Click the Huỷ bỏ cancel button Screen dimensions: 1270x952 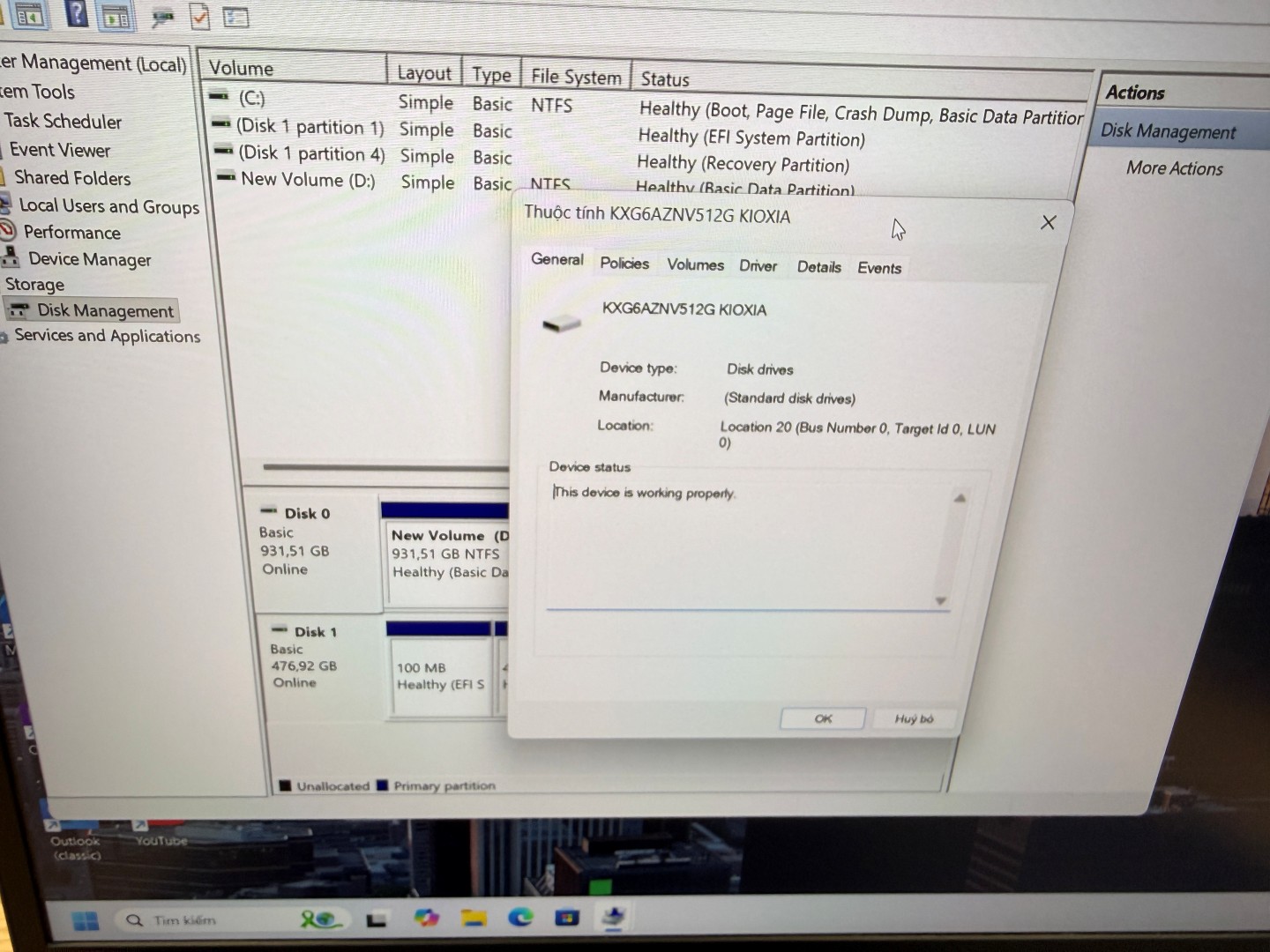pos(914,719)
